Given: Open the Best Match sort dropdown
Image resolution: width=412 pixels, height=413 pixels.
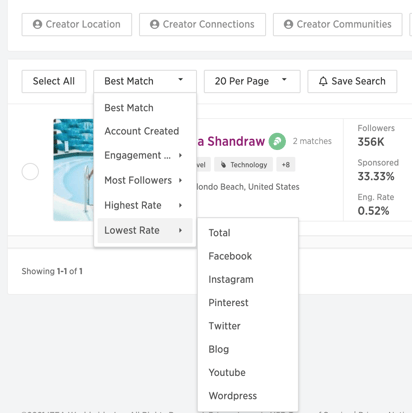Looking at the screenshot, I should (145, 81).
